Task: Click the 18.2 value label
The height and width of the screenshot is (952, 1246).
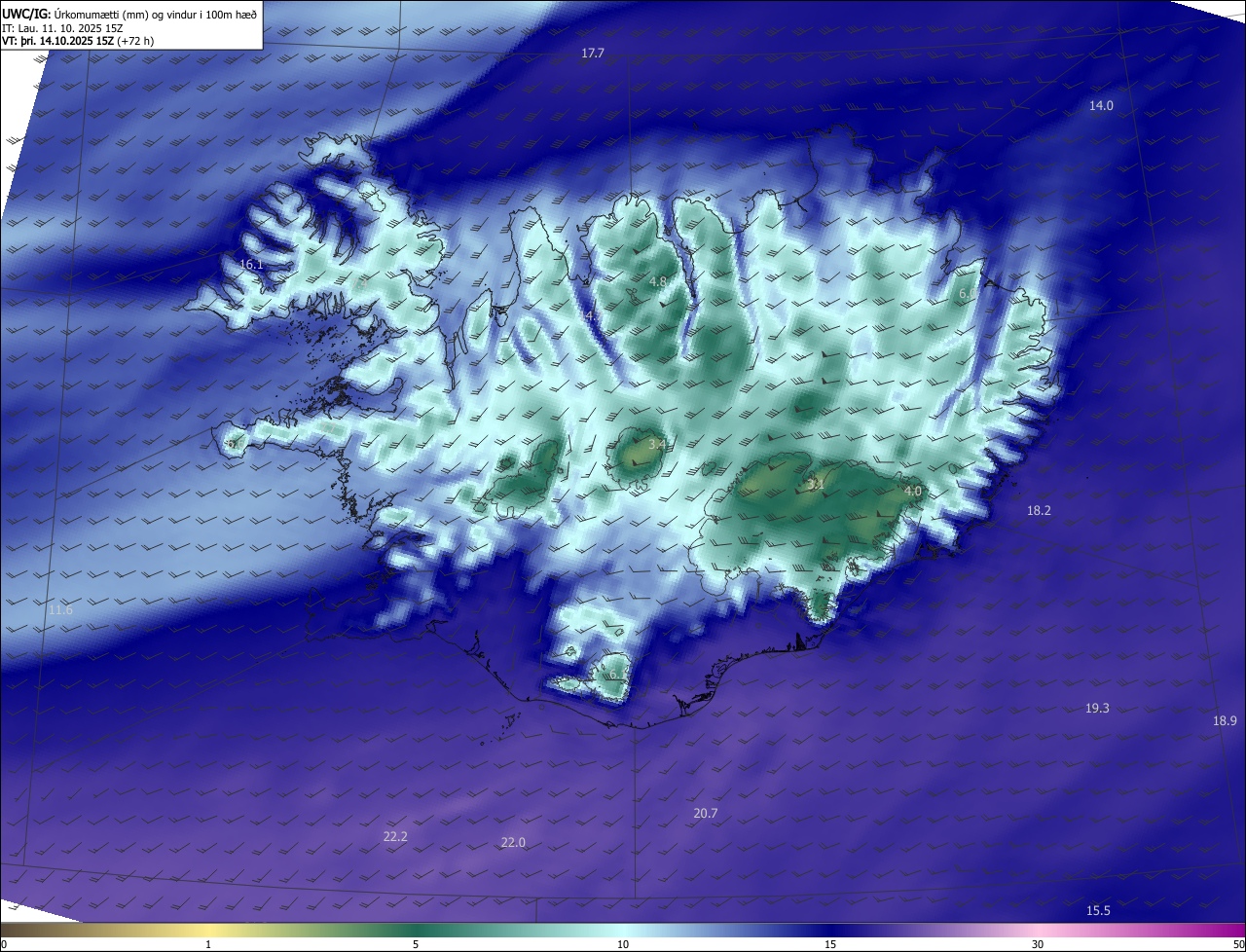Action: click(x=1039, y=511)
